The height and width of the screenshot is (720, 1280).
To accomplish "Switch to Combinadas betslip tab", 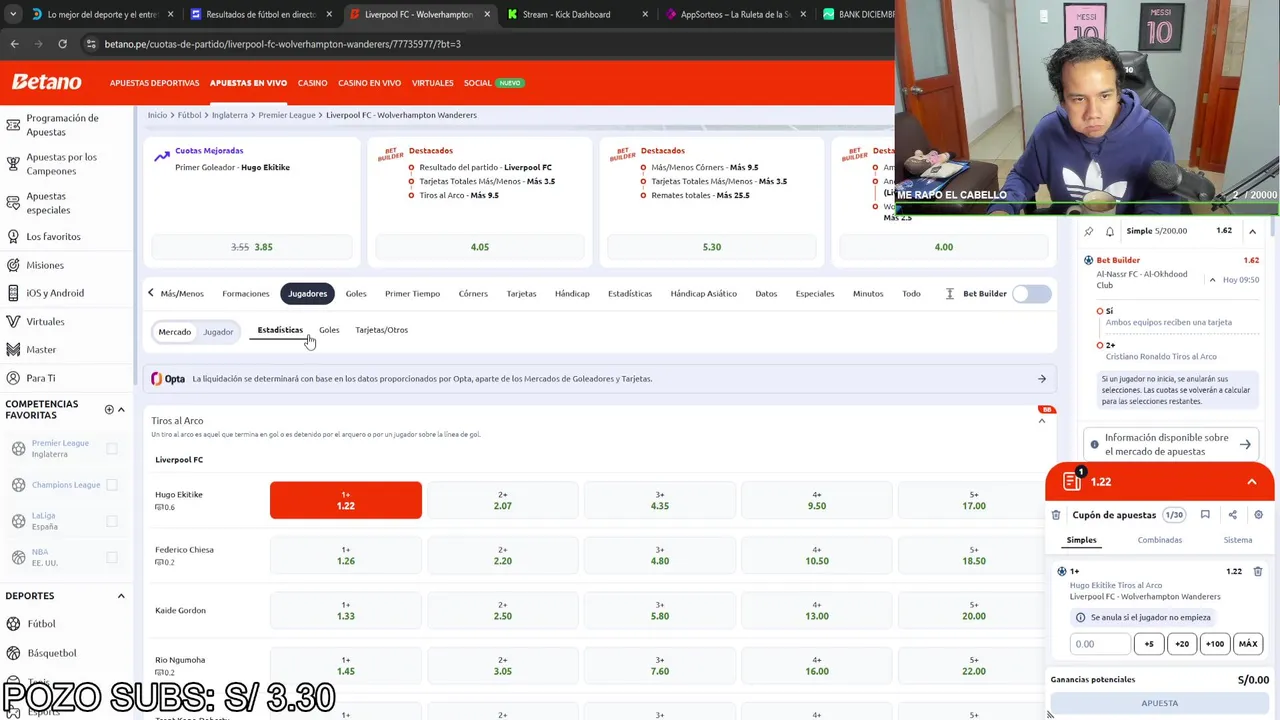I will point(1159,540).
